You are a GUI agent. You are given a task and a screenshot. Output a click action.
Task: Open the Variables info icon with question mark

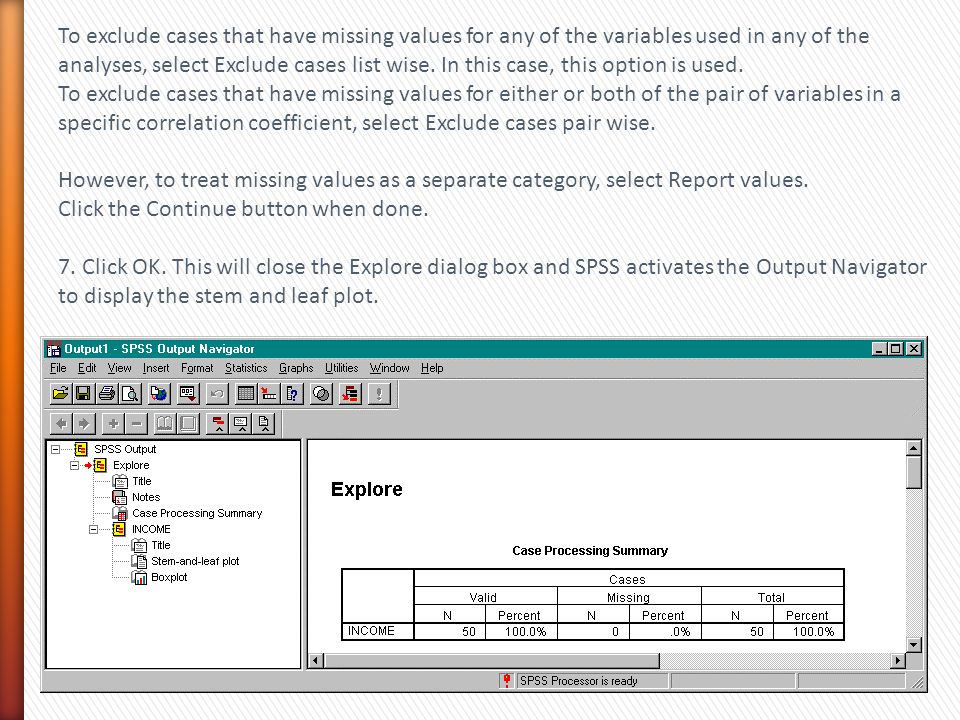tap(292, 393)
